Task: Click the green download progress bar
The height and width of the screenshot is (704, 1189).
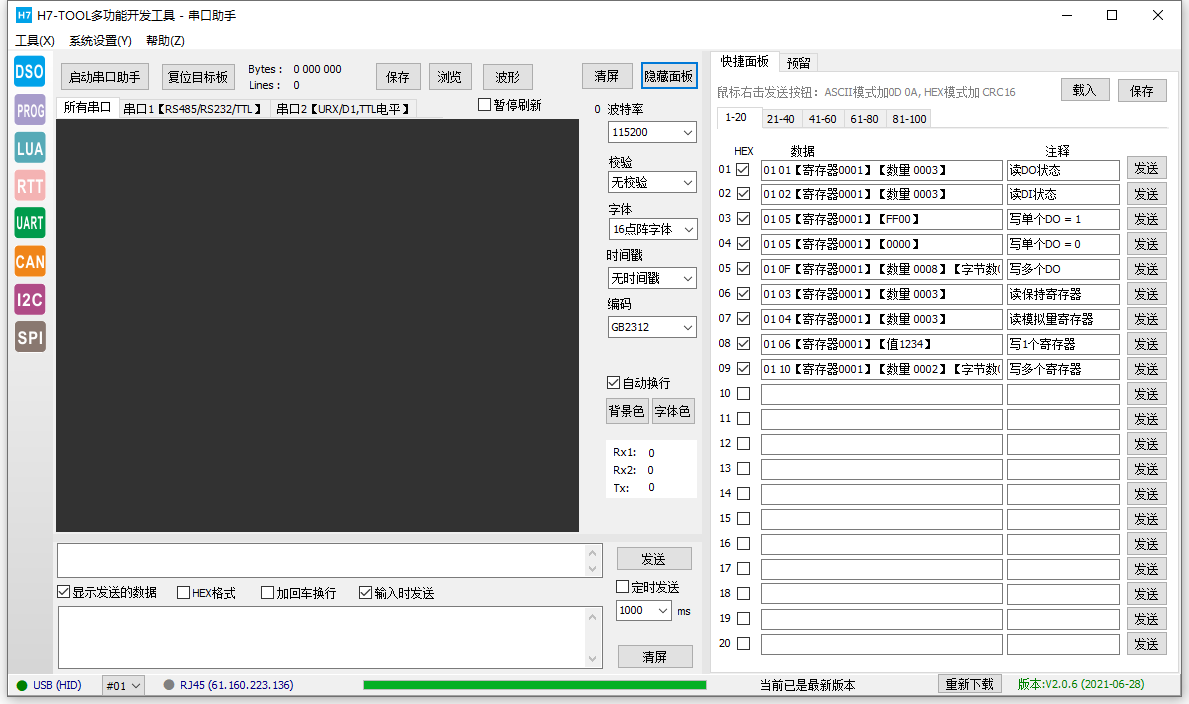Action: click(x=535, y=685)
